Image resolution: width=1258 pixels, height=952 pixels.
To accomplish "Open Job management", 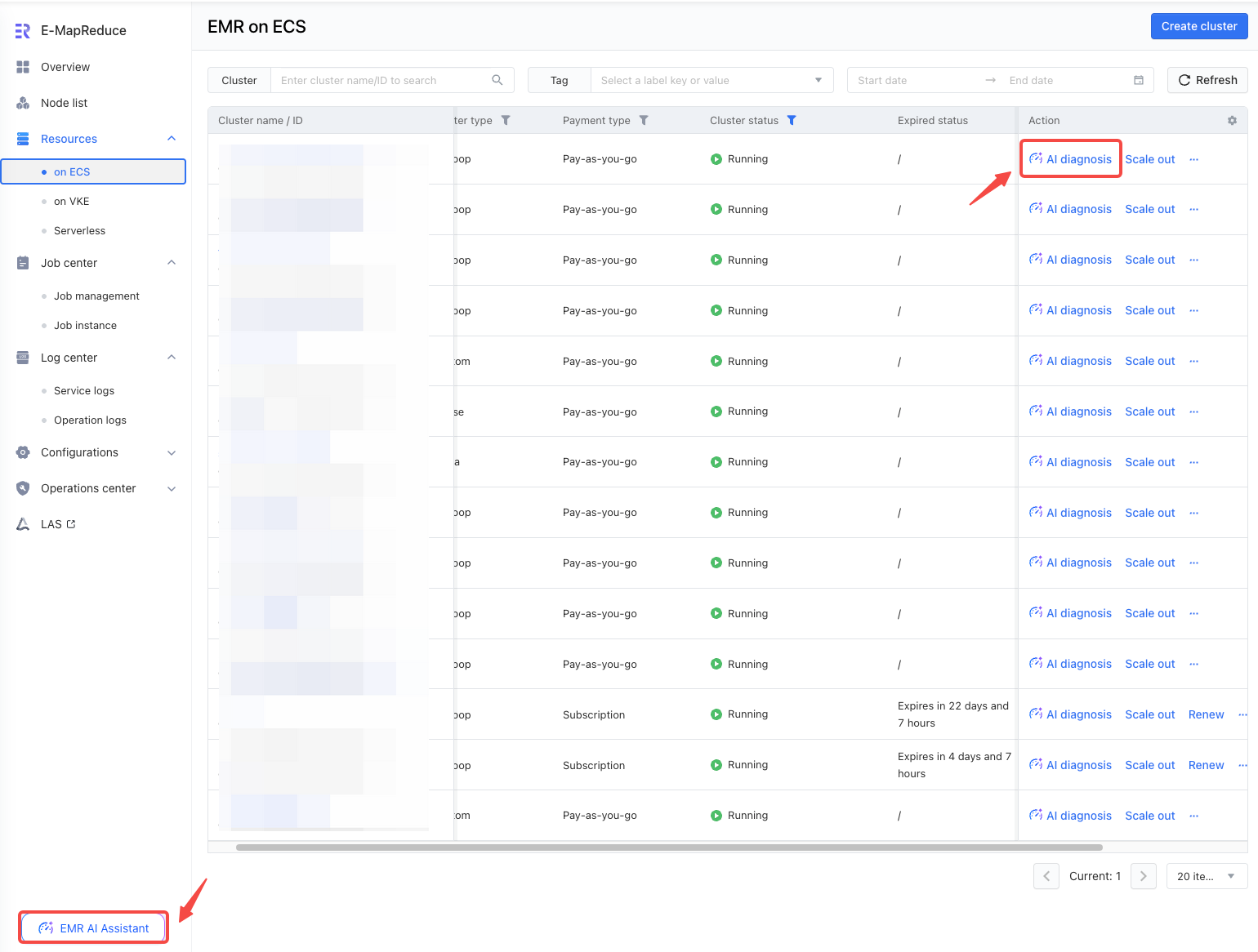I will pos(96,296).
